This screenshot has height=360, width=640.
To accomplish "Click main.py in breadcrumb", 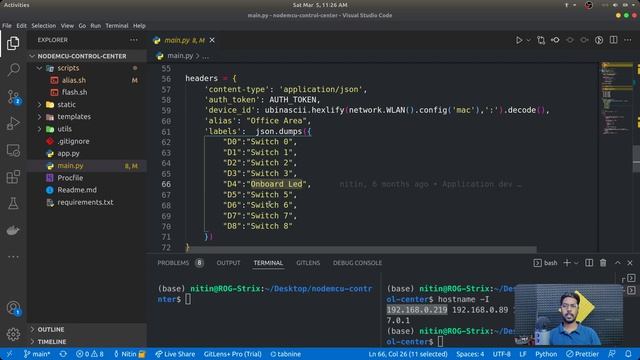I will point(180,56).
